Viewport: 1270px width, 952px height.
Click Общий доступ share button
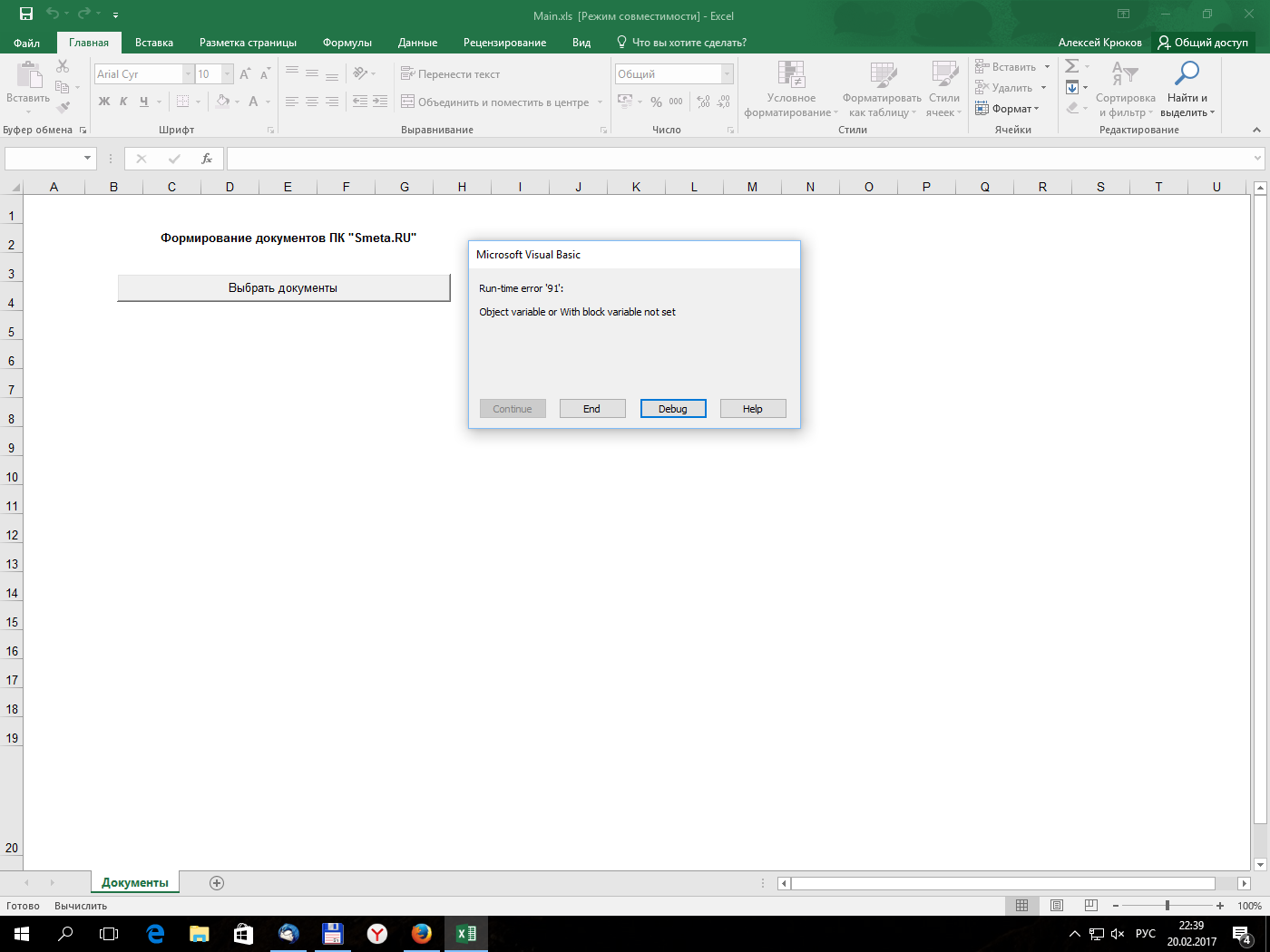[1203, 43]
